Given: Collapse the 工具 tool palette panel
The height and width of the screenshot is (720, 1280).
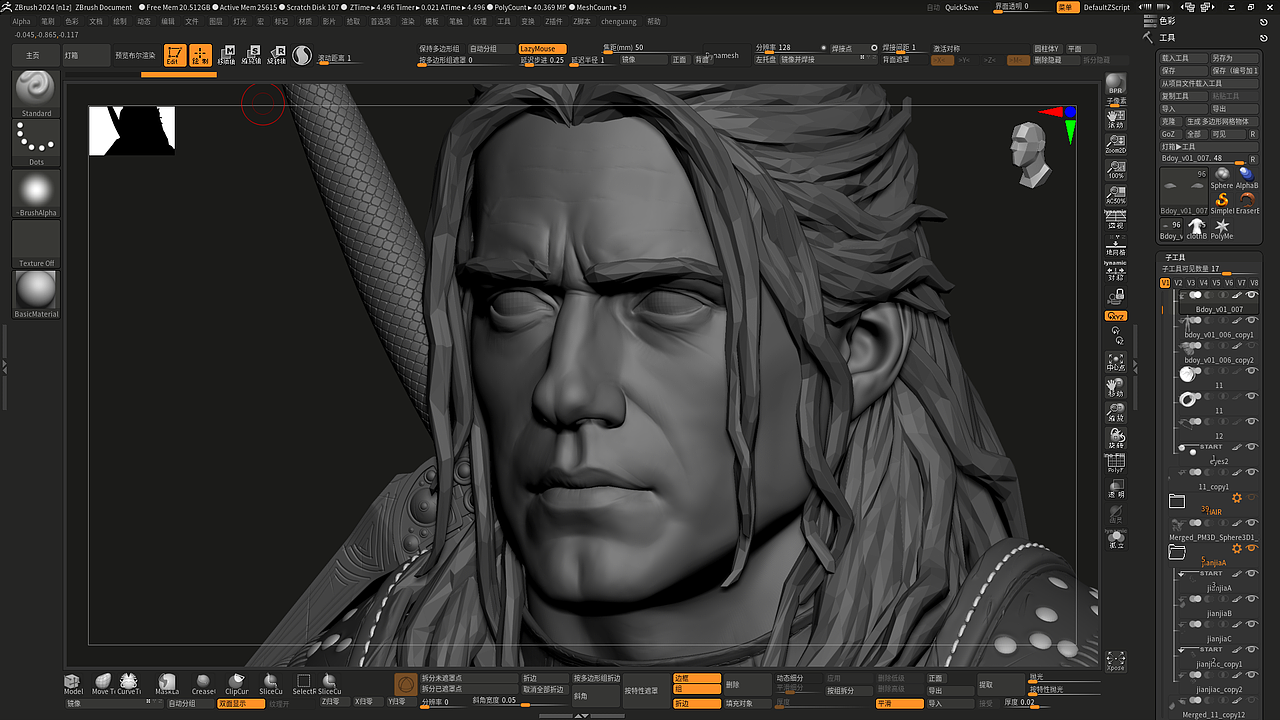Looking at the screenshot, I should (1168, 37).
